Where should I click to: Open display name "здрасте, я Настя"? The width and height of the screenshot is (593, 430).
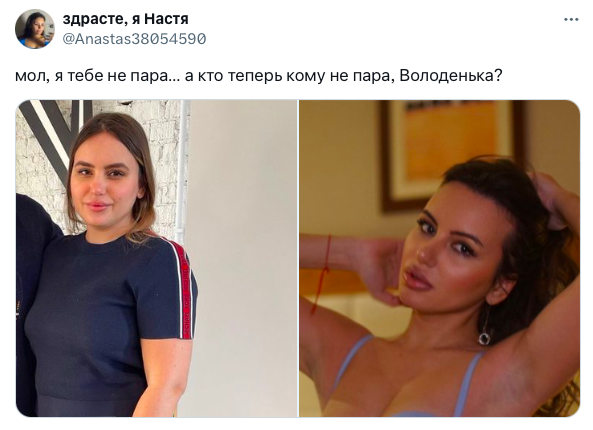[126, 19]
